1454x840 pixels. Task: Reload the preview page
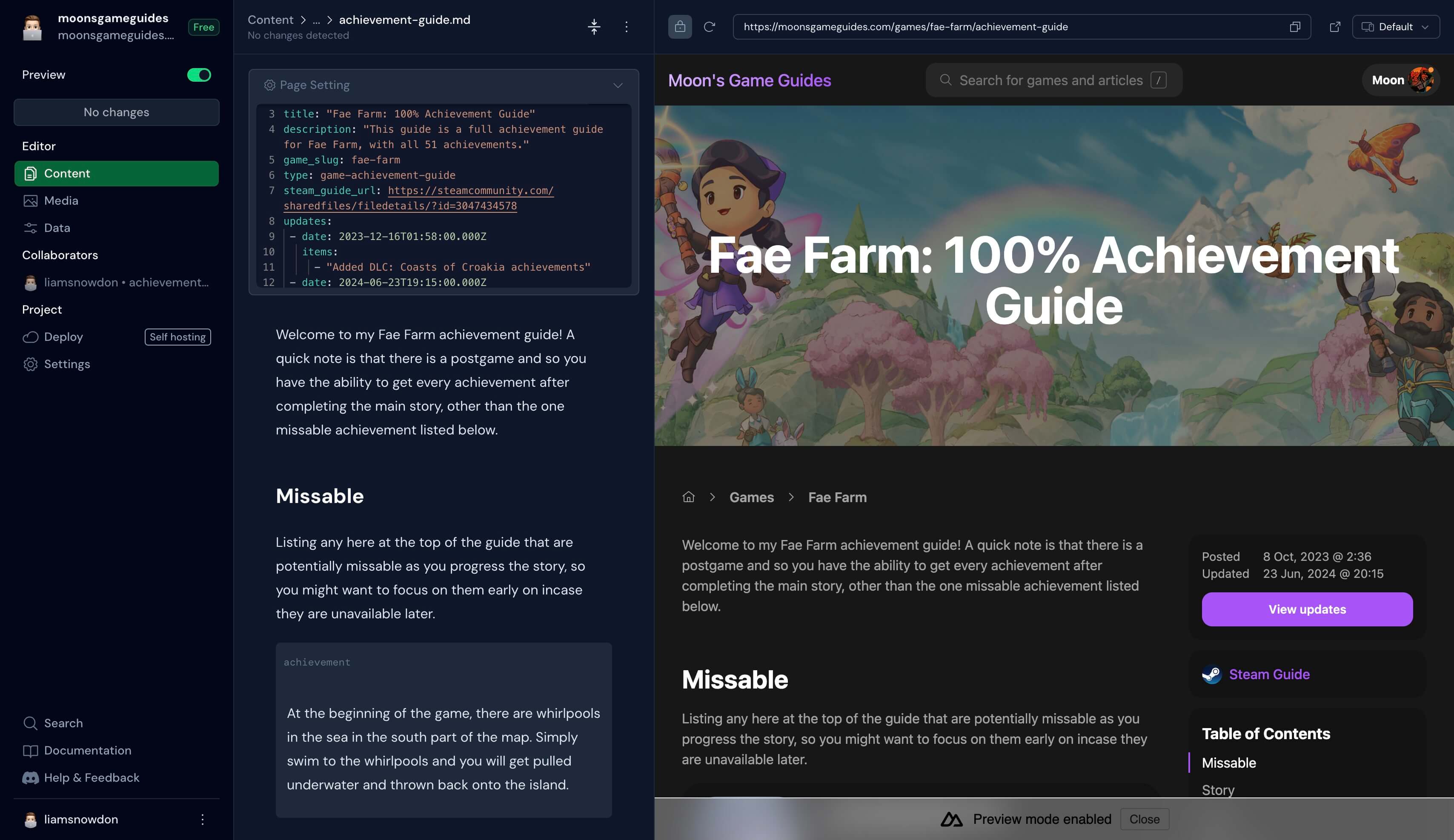pyautogui.click(x=710, y=26)
